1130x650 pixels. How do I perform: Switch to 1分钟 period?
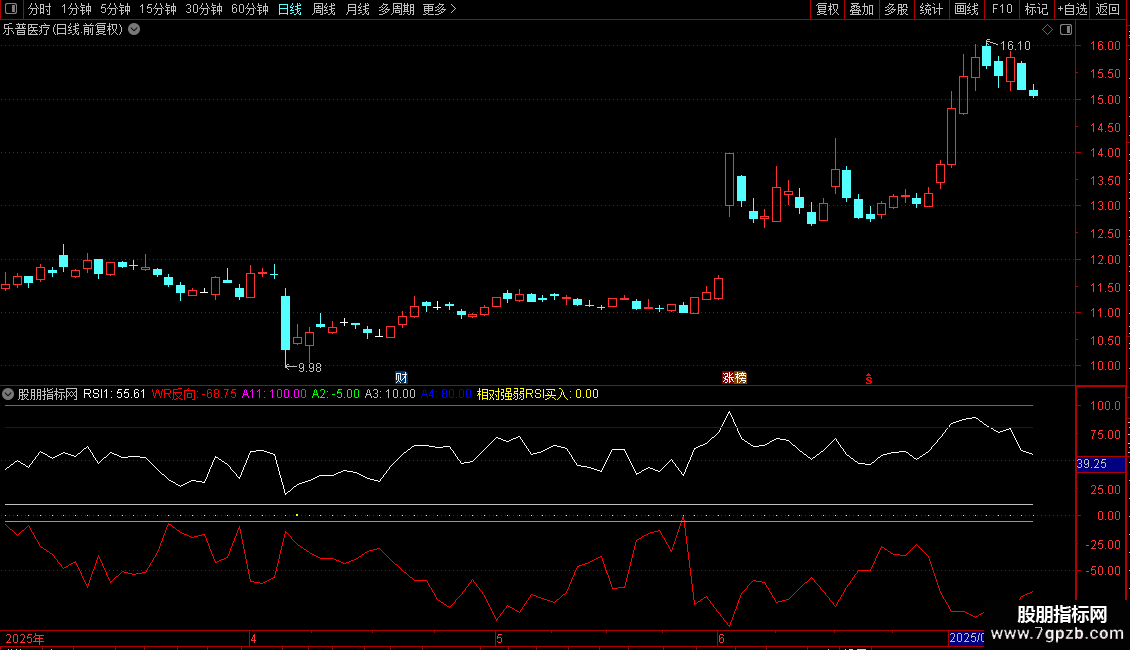[x=76, y=9]
